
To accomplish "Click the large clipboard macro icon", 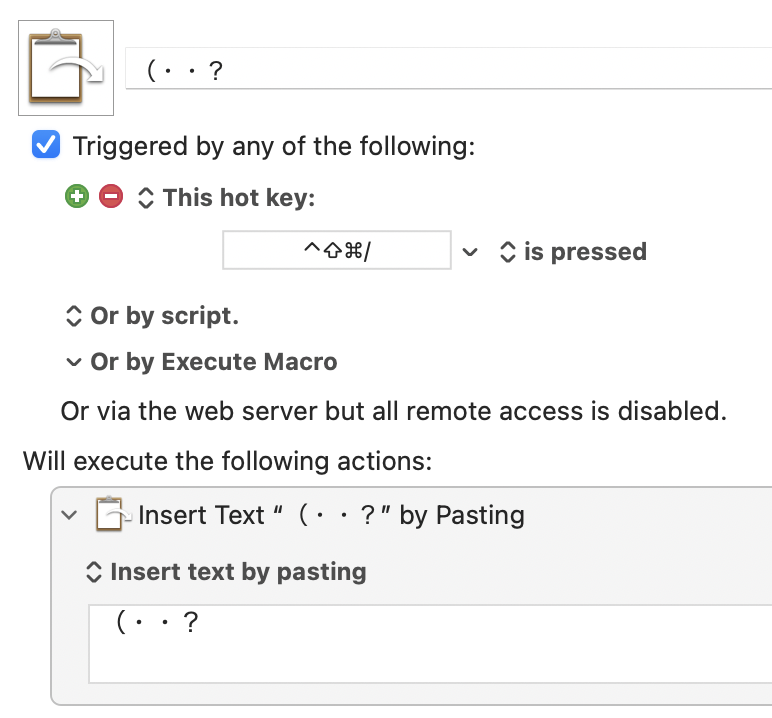I will click(x=66, y=68).
